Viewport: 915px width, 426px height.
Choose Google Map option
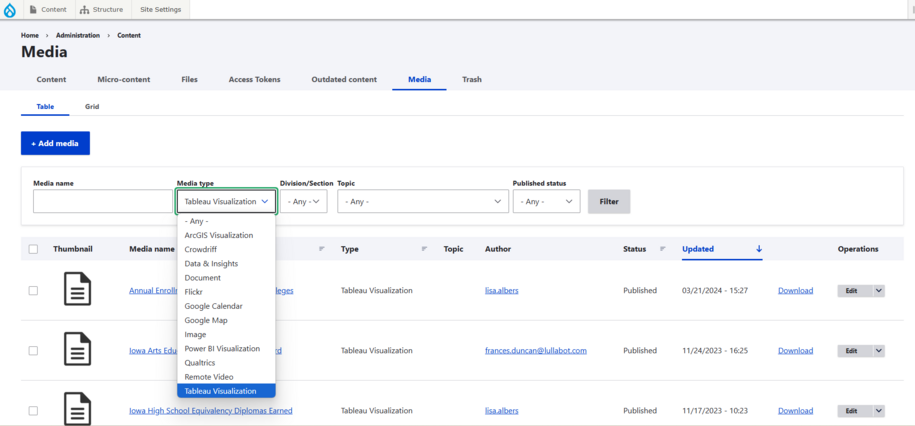[226, 320]
